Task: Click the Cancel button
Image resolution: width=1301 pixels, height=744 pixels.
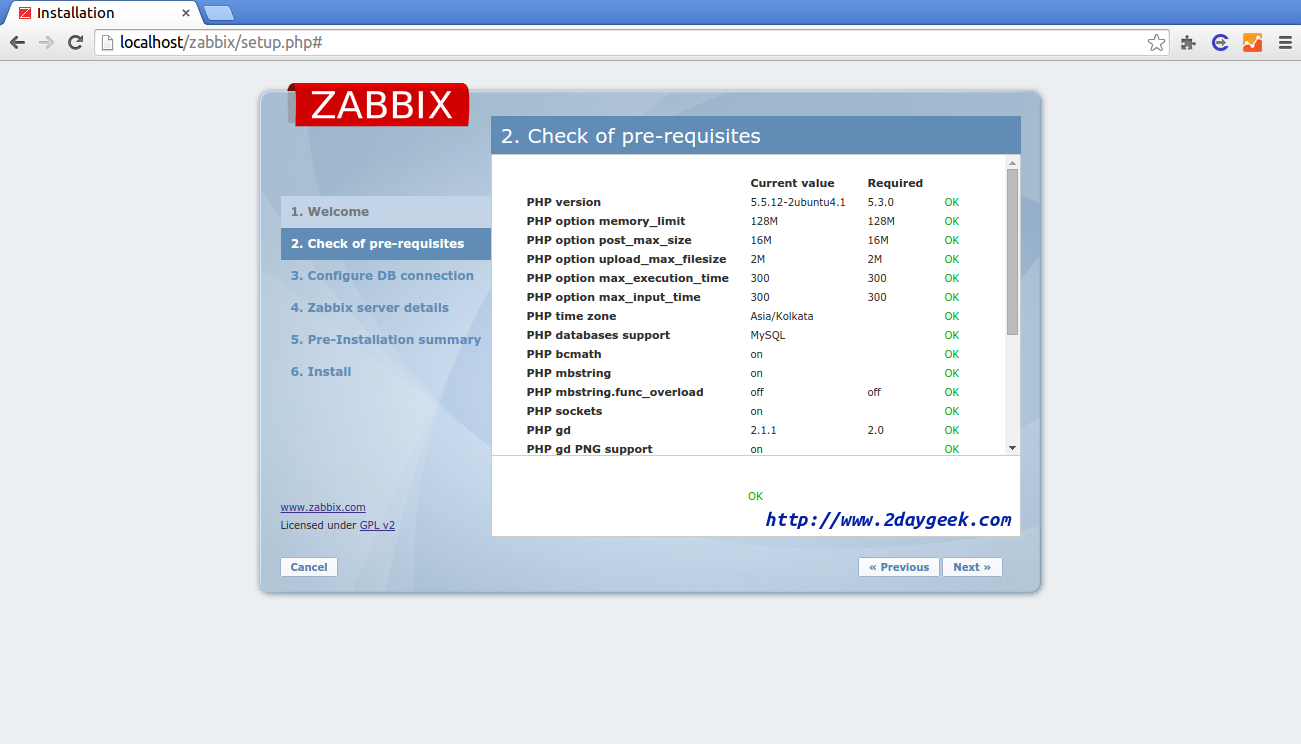Action: [x=309, y=567]
